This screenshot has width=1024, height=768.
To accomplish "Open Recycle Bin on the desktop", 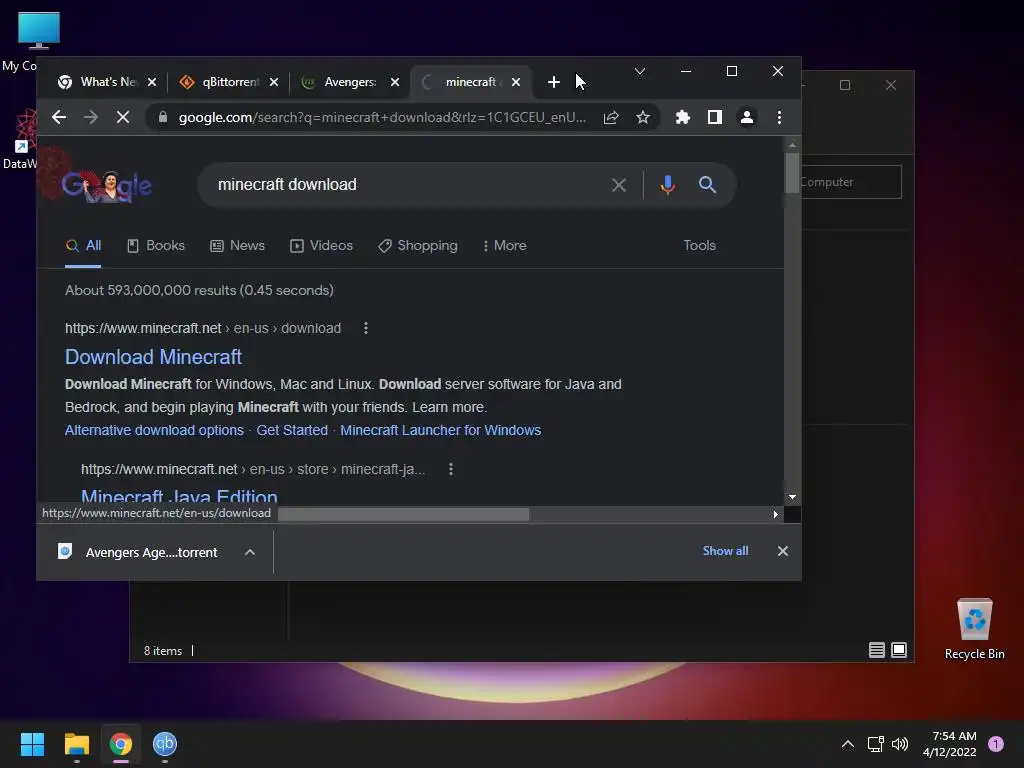I will click(x=974, y=629).
